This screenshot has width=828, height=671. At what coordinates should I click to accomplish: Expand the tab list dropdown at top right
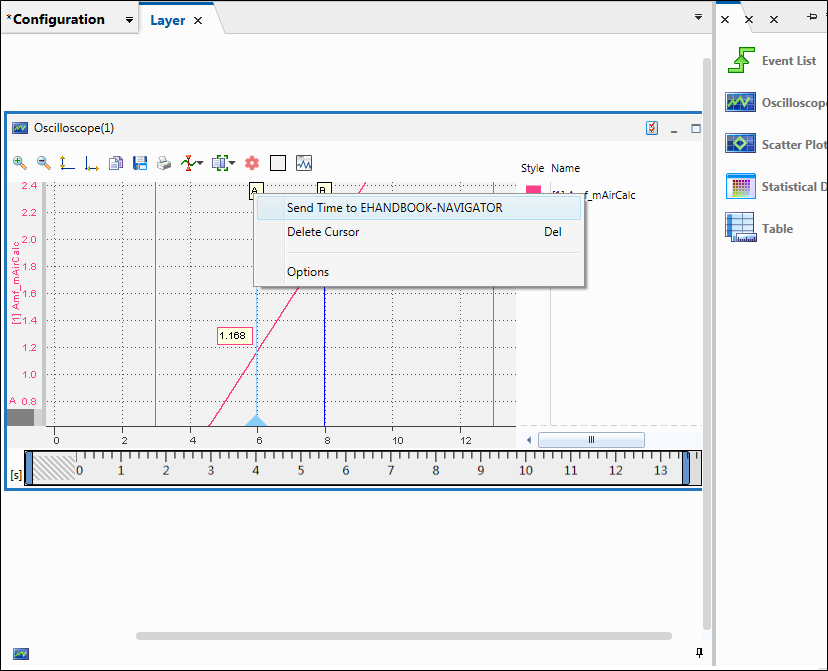698,18
